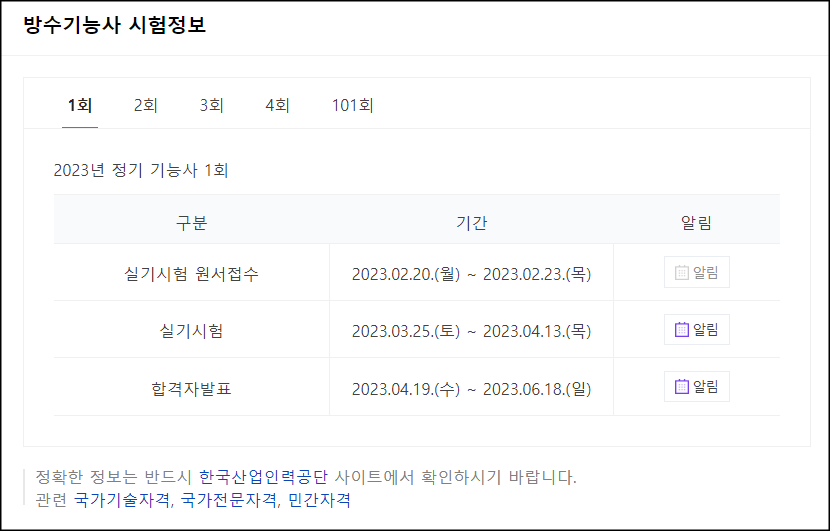Viewport: 830px width, 531px height.
Task: Switch to the 2회 tab
Action: pyautogui.click(x=146, y=105)
